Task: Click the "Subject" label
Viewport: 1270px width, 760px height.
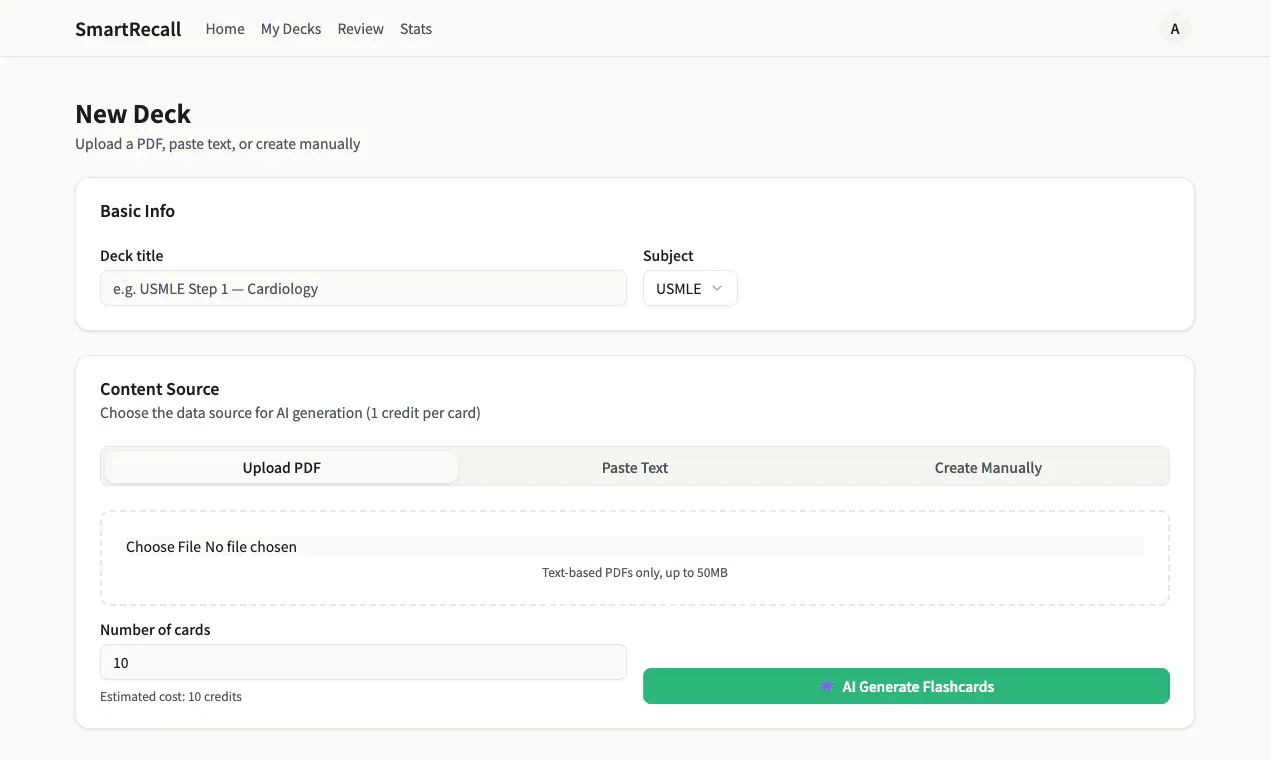Action: click(668, 255)
